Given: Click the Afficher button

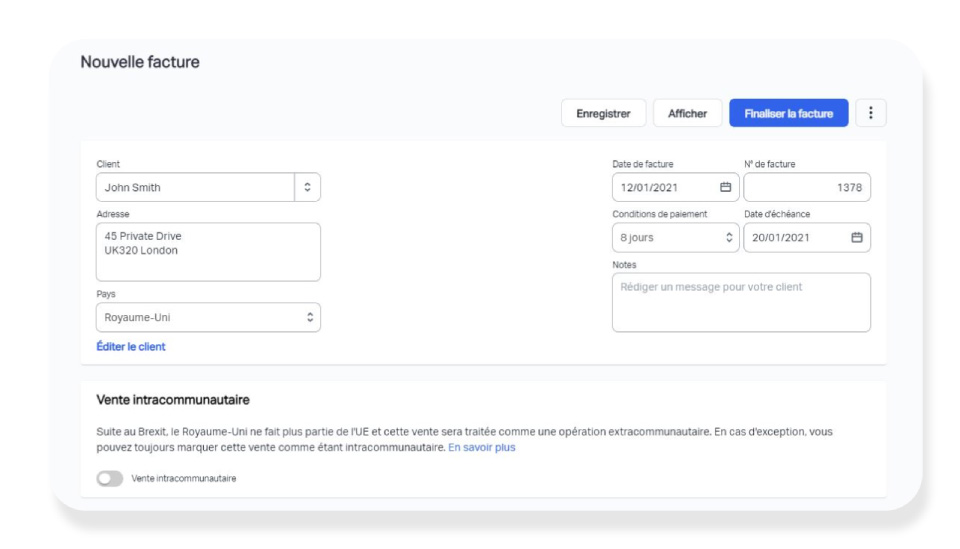Looking at the screenshot, I should coord(687,113).
